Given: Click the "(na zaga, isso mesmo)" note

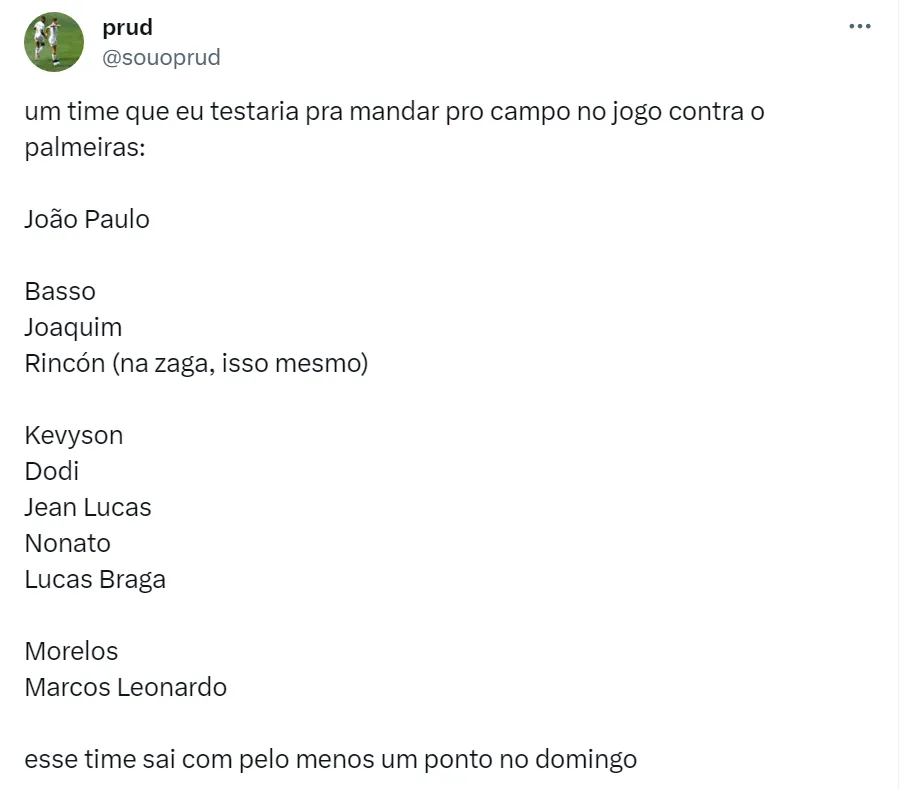Looking at the screenshot, I should 241,363.
